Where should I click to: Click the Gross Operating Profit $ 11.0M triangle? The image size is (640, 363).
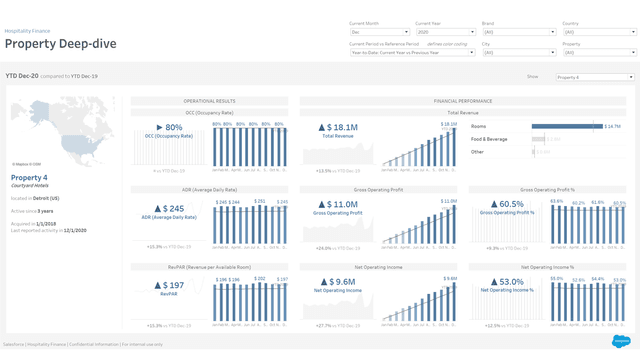[322, 204]
